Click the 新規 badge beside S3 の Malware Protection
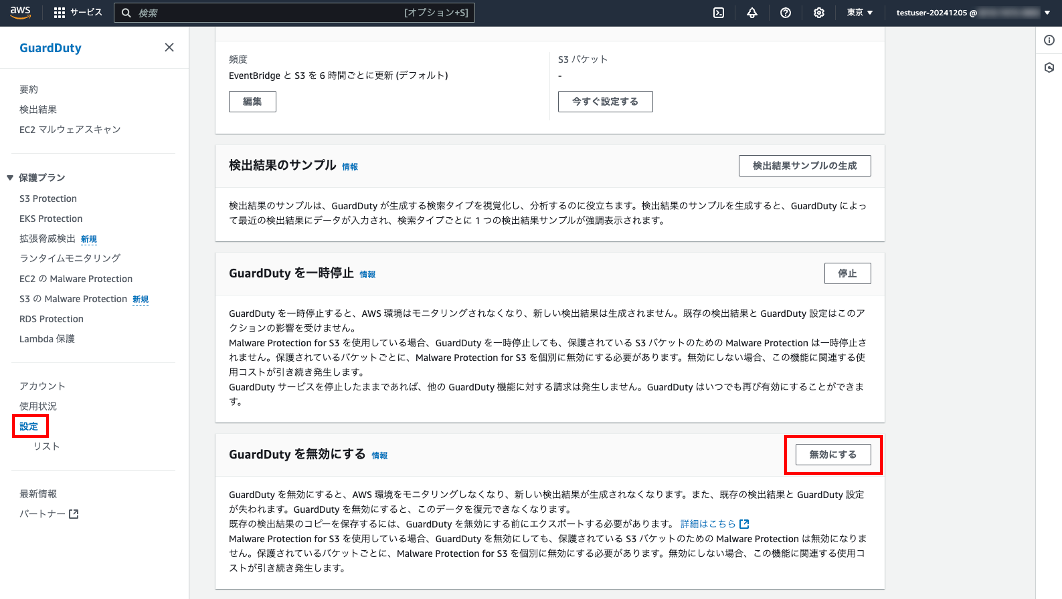 click(140, 300)
